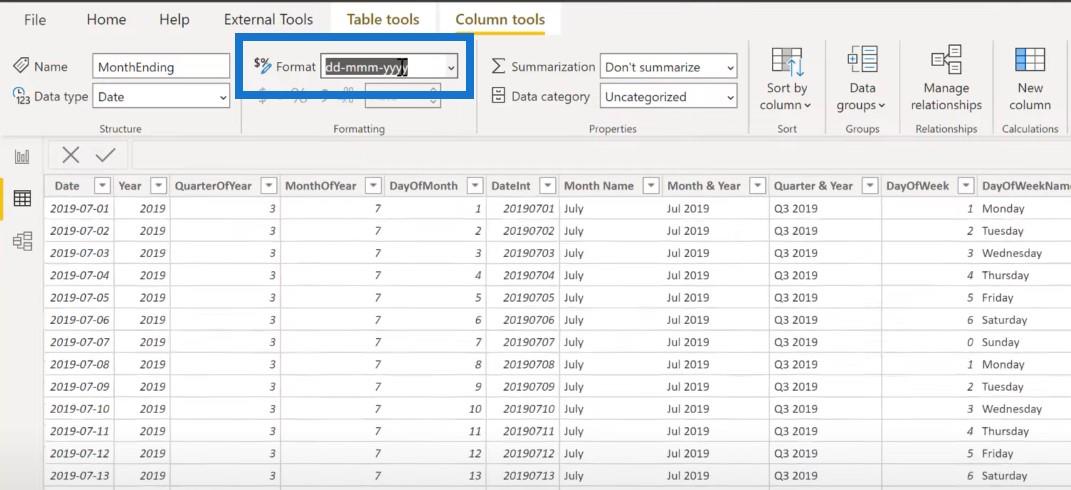Select the Month Name column header
Screen dimensions: 1071x490
coord(598,186)
